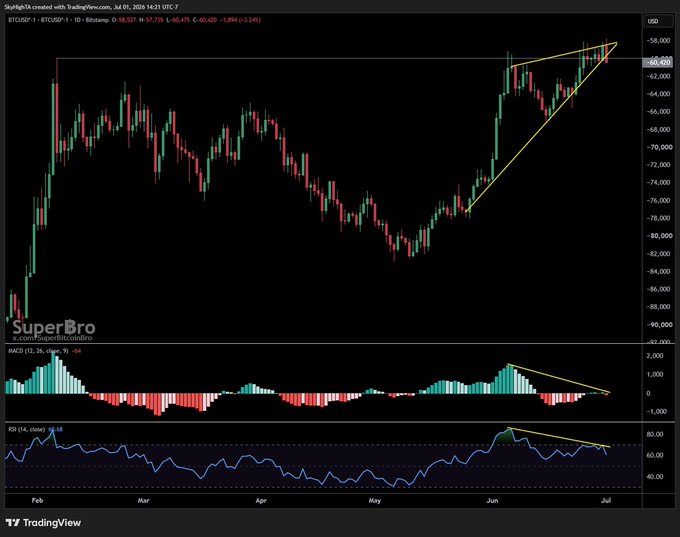Click the RSI value 60.68
The height and width of the screenshot is (537, 680).
click(56, 429)
